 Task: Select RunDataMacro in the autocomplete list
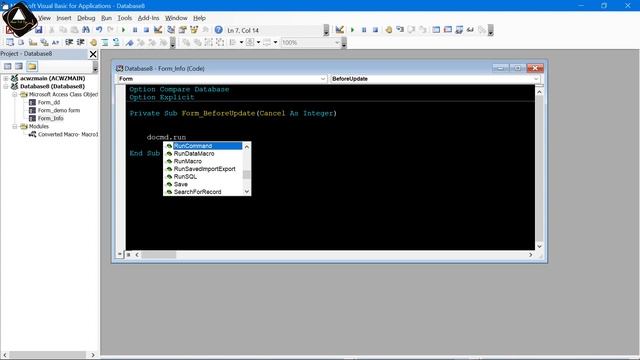[x=203, y=153]
